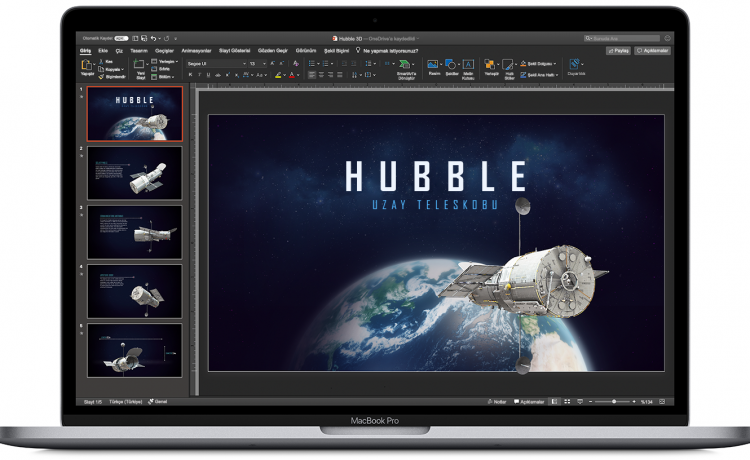Click the Şekiller (shapes) icon
Screen dimensions: 750x460
point(450,64)
